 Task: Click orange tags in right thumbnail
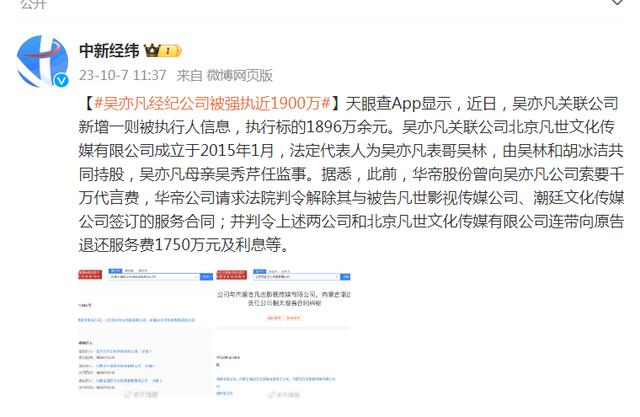point(284,317)
